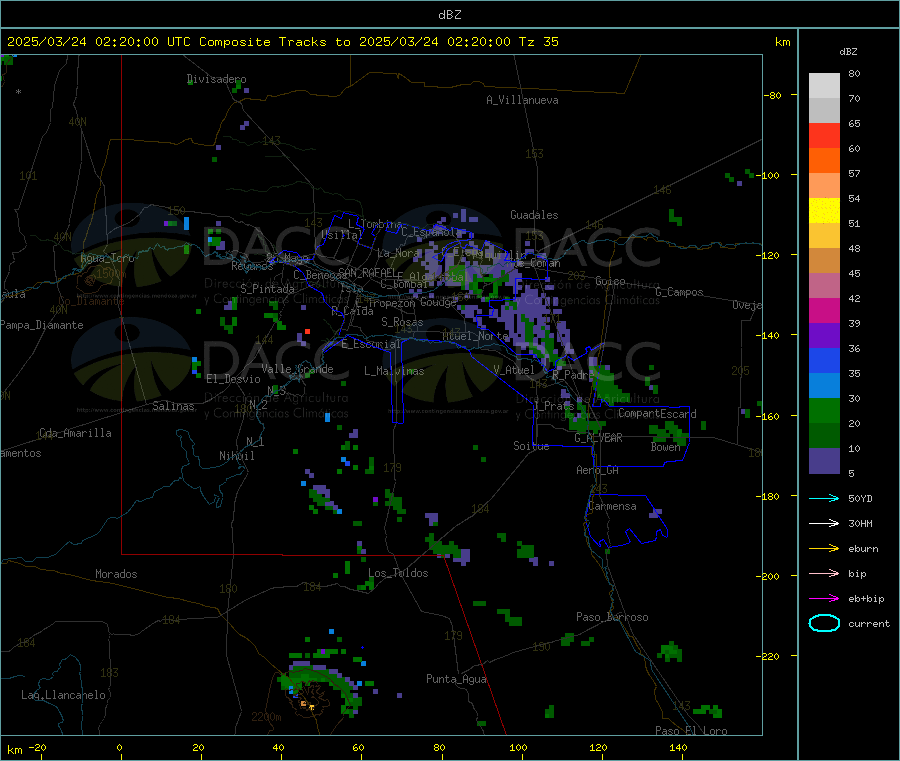Image resolution: width=900 pixels, height=761 pixels.
Task: Click the Los_Toldos label
Action: (x=398, y=573)
